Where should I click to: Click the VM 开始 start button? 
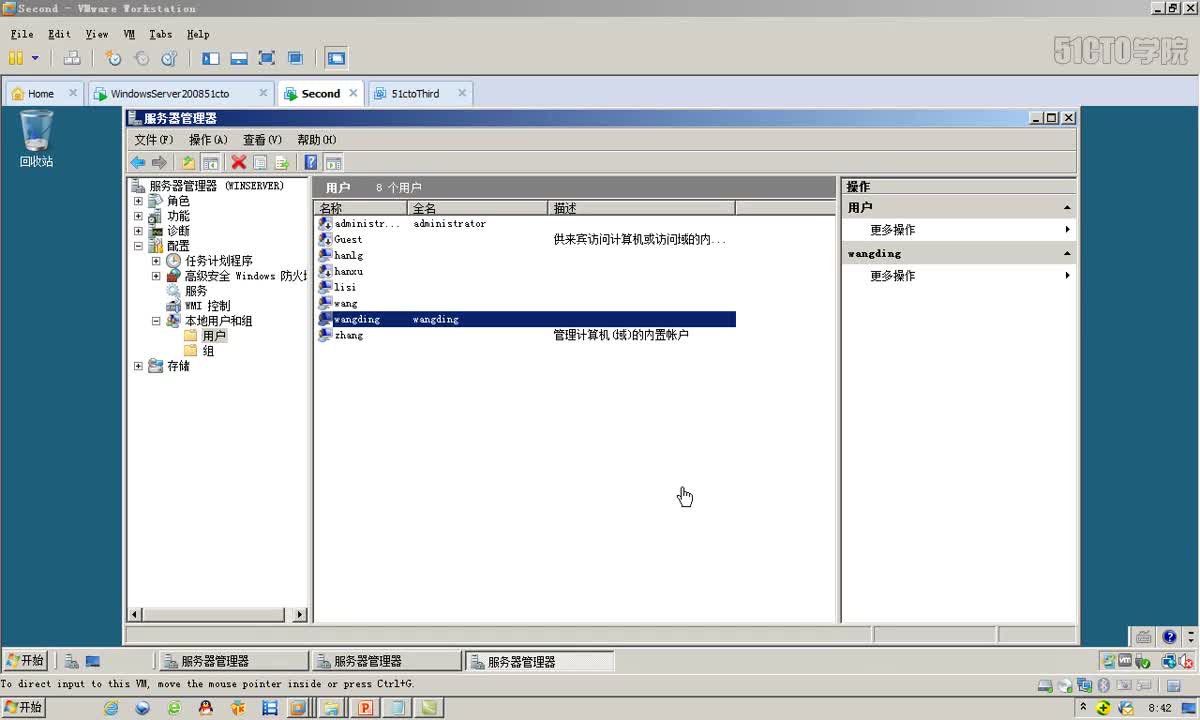(25, 660)
